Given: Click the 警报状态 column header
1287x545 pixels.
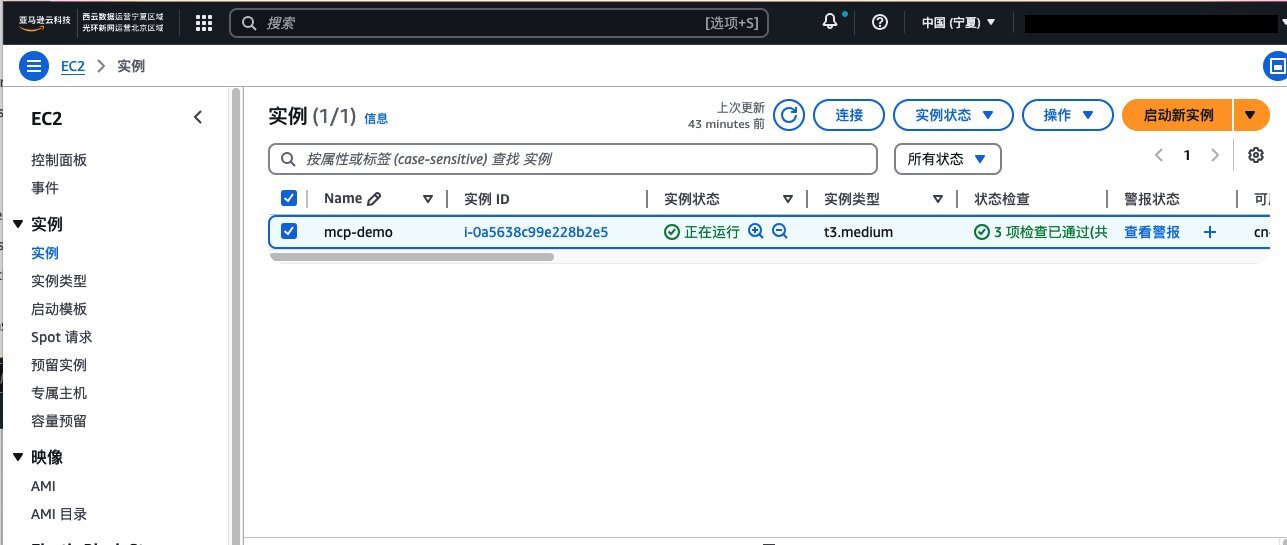Looking at the screenshot, I should pos(1152,199).
